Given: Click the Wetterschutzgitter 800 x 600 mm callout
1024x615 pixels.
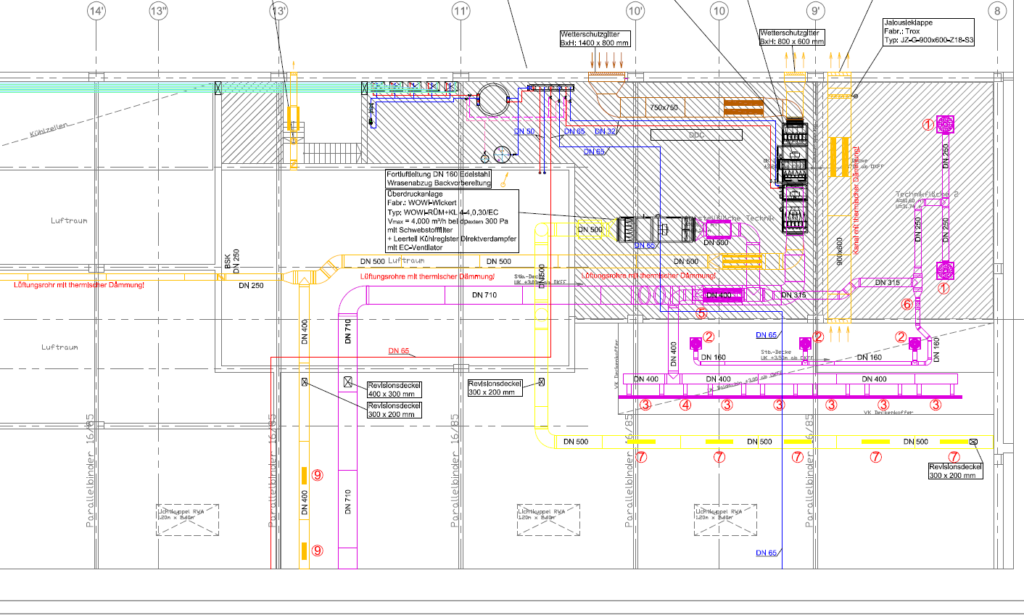Looking at the screenshot, I should pos(794,39).
